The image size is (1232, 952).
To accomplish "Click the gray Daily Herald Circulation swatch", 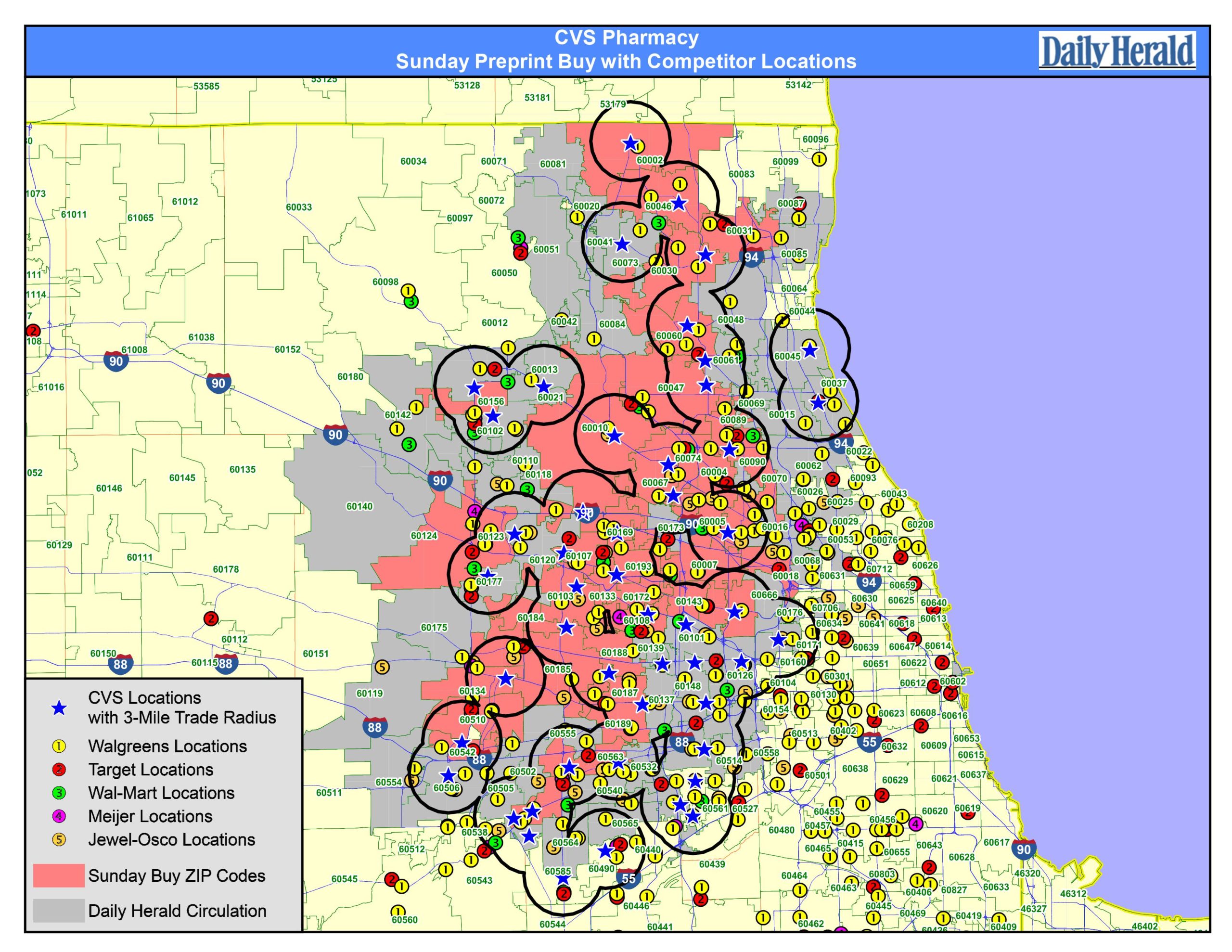I will coord(59,911).
